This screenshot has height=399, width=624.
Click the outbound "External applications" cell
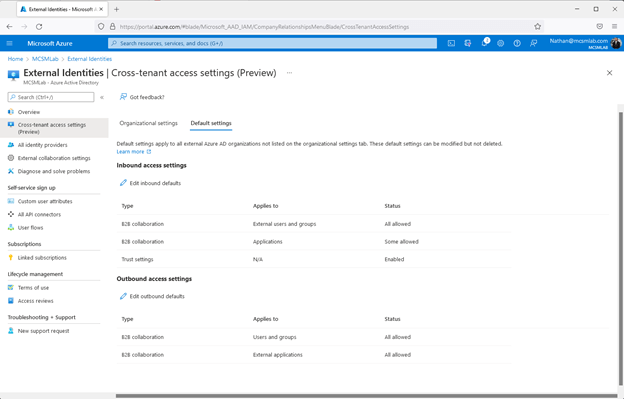click(278, 355)
